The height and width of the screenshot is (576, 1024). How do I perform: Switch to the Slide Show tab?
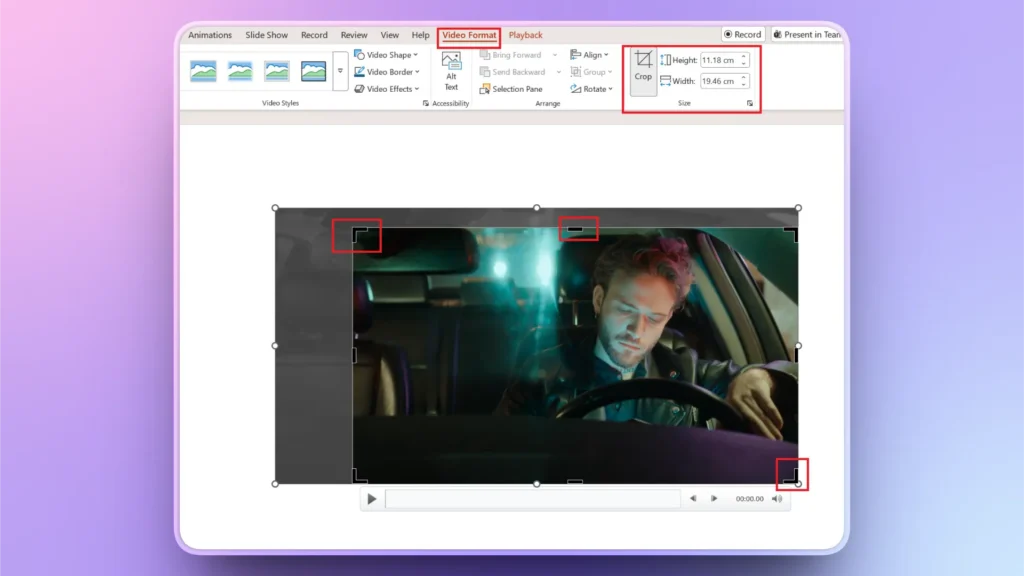pyautogui.click(x=266, y=35)
